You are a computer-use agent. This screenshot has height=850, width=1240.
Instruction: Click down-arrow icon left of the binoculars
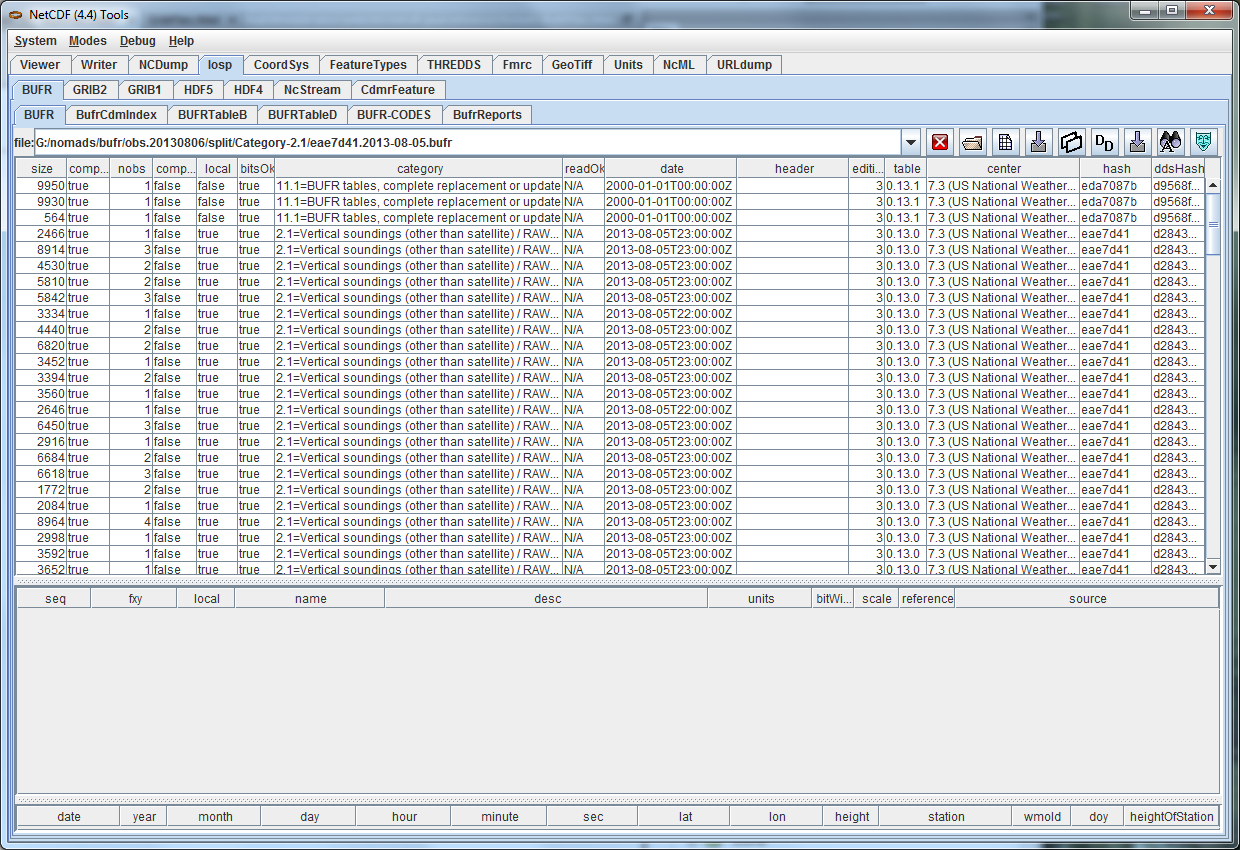(x=1136, y=142)
